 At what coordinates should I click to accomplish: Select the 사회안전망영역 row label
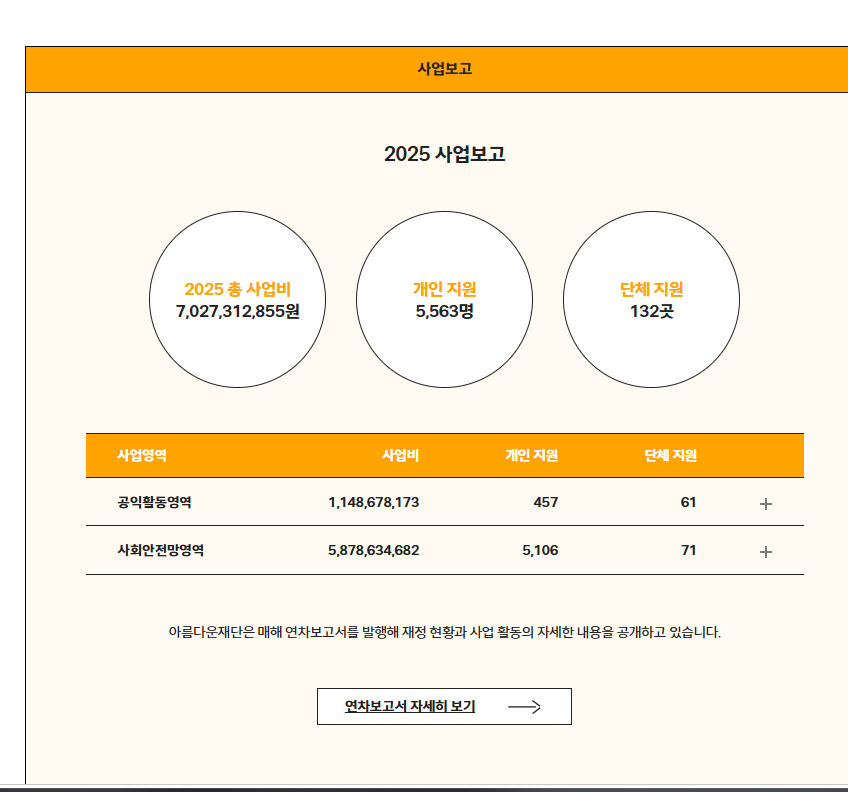161,550
